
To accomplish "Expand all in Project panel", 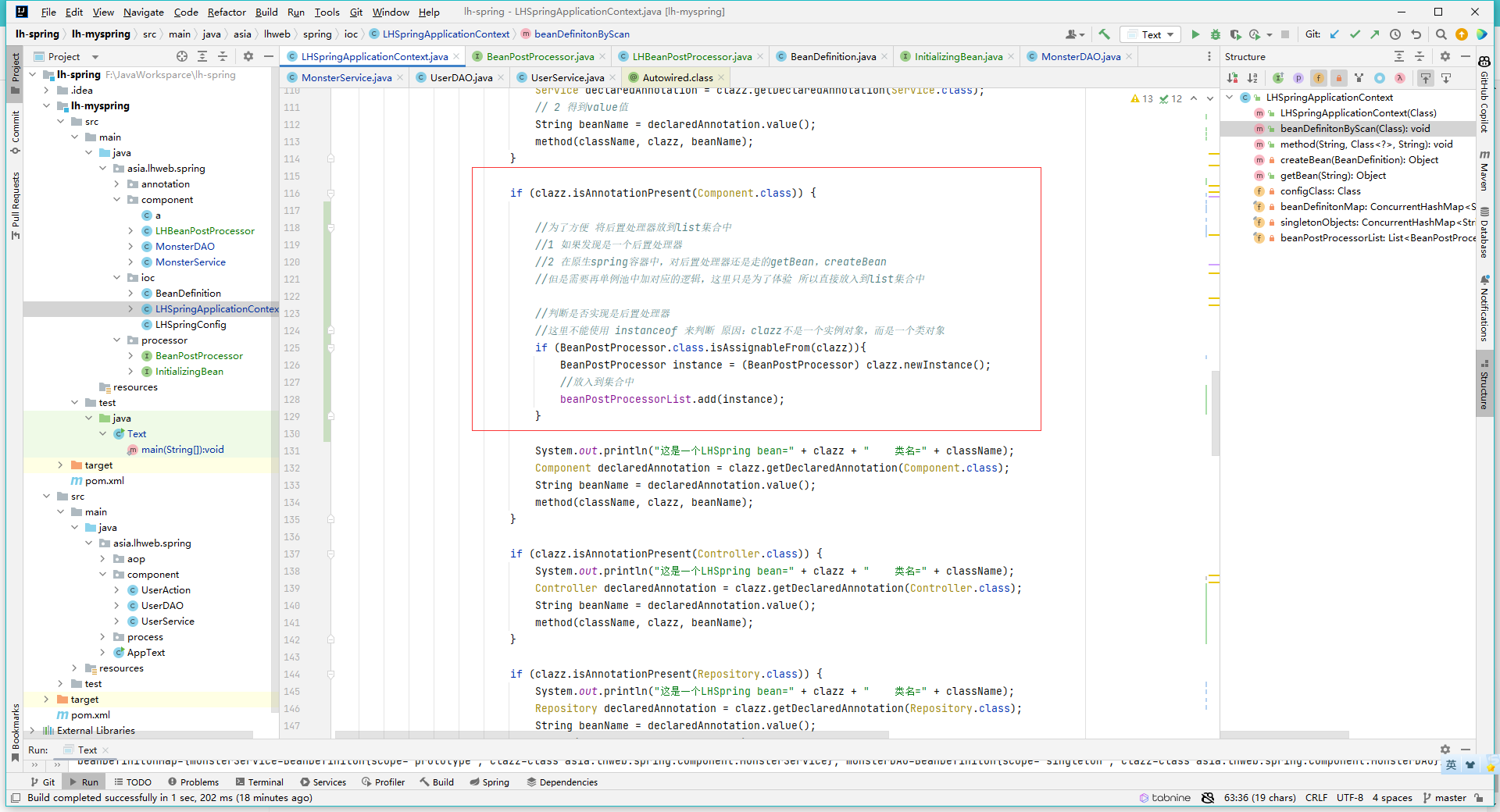I will 202,56.
